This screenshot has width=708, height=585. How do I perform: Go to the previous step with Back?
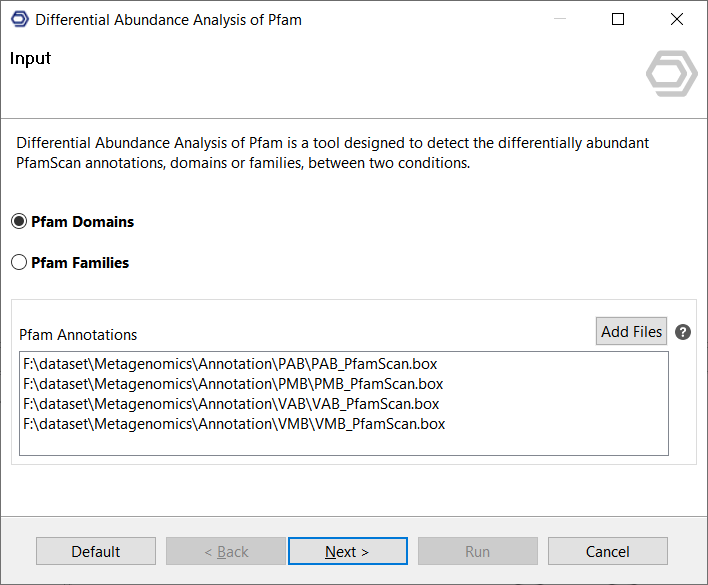(226, 551)
